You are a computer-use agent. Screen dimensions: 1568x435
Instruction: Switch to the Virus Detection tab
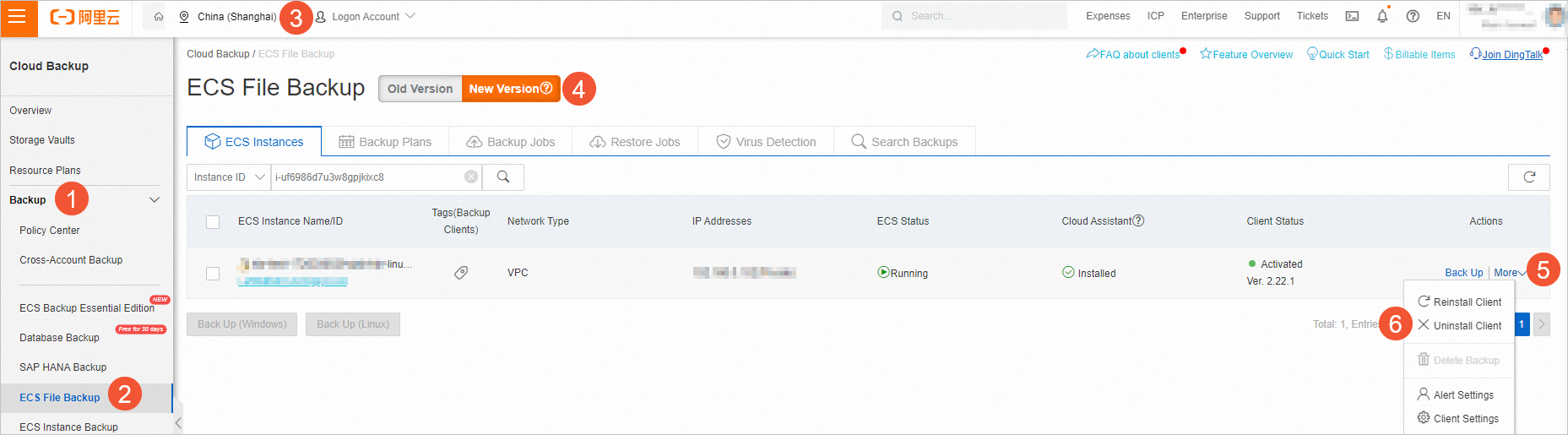766,142
